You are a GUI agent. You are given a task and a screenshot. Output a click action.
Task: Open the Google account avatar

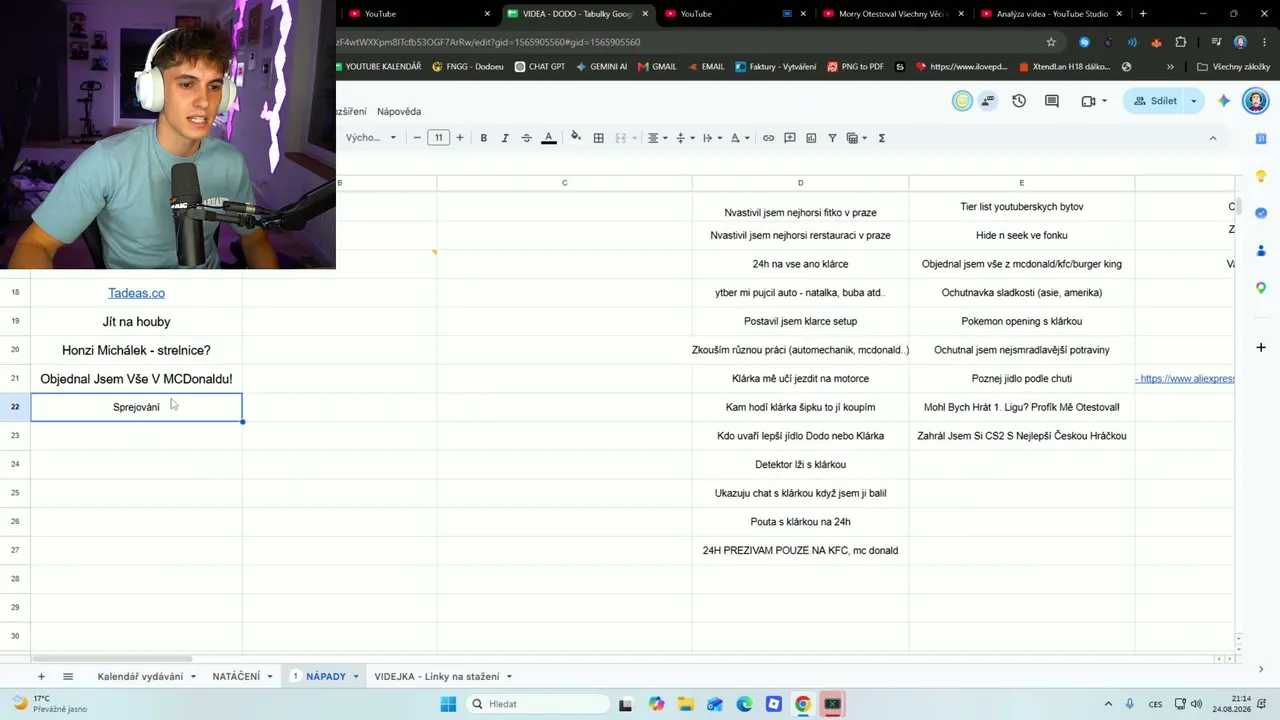1255,101
